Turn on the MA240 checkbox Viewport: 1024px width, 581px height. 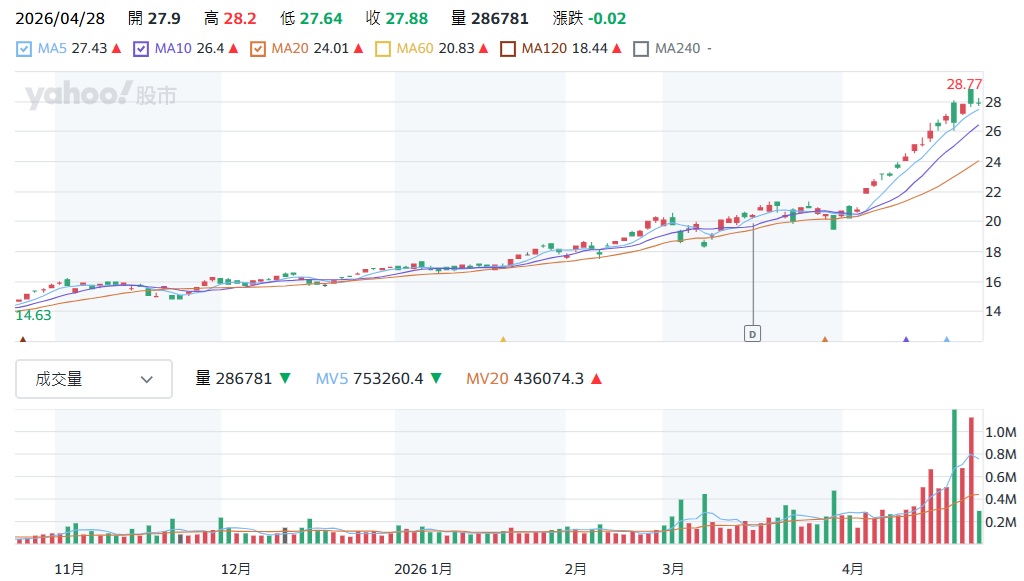tap(641, 48)
